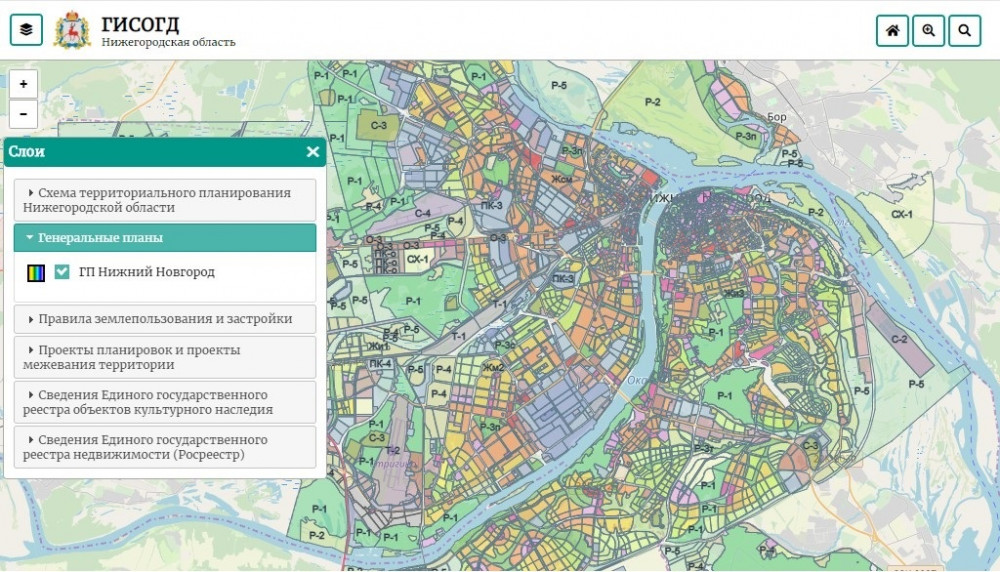Open the реестра недвижимости (Росреестр) section

click(165, 447)
